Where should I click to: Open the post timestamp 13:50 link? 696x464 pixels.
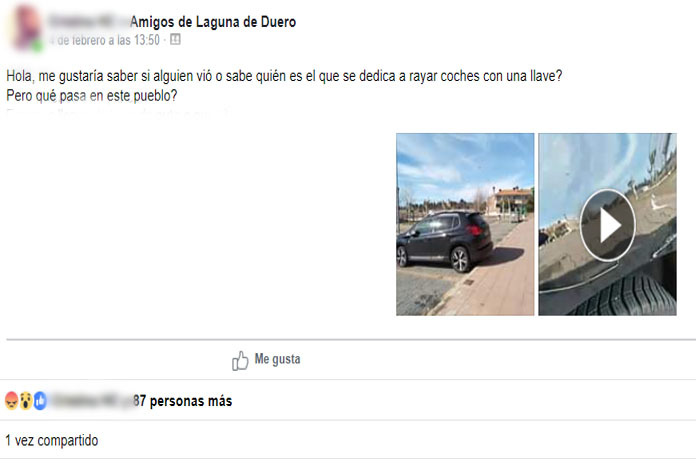pyautogui.click(x=105, y=40)
